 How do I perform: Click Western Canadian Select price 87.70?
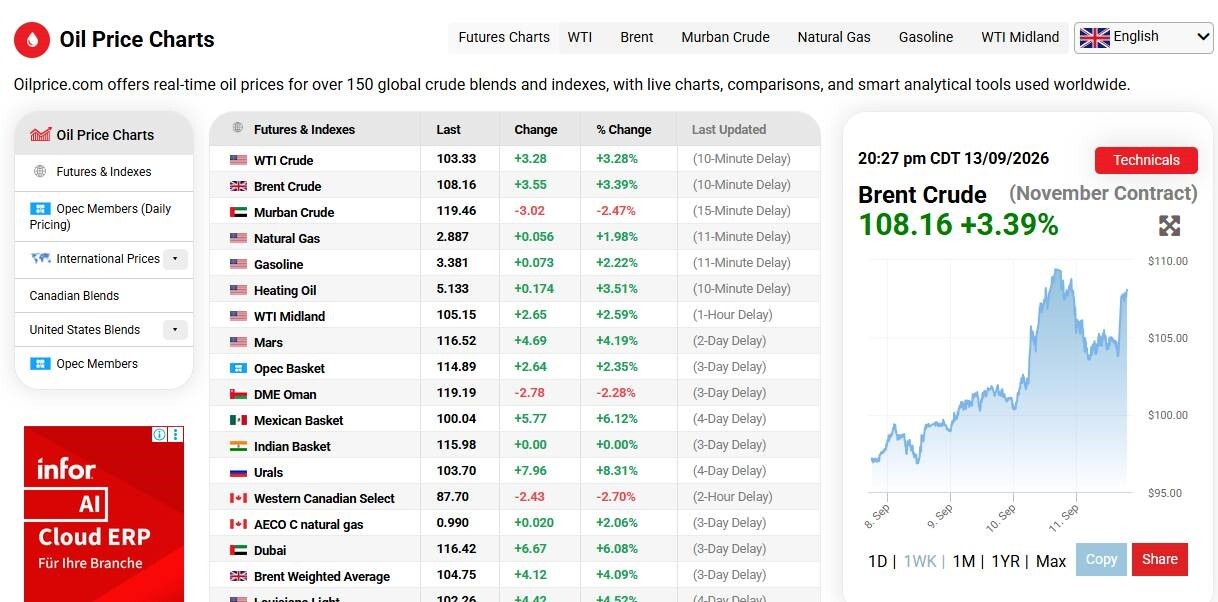tap(453, 497)
